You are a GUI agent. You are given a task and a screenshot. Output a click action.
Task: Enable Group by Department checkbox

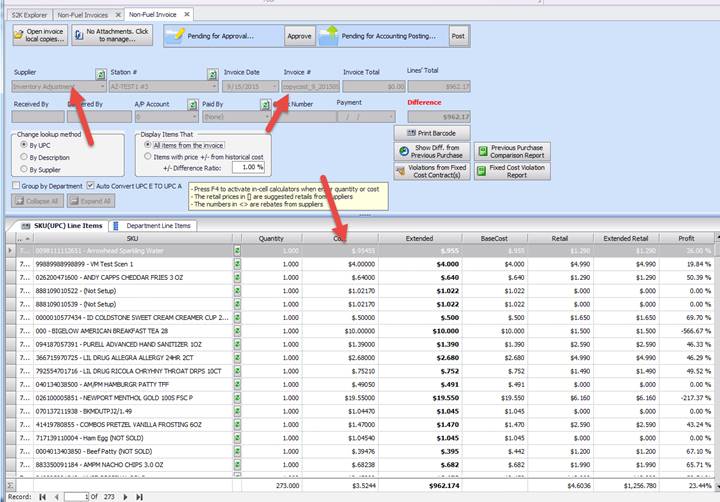(16, 185)
